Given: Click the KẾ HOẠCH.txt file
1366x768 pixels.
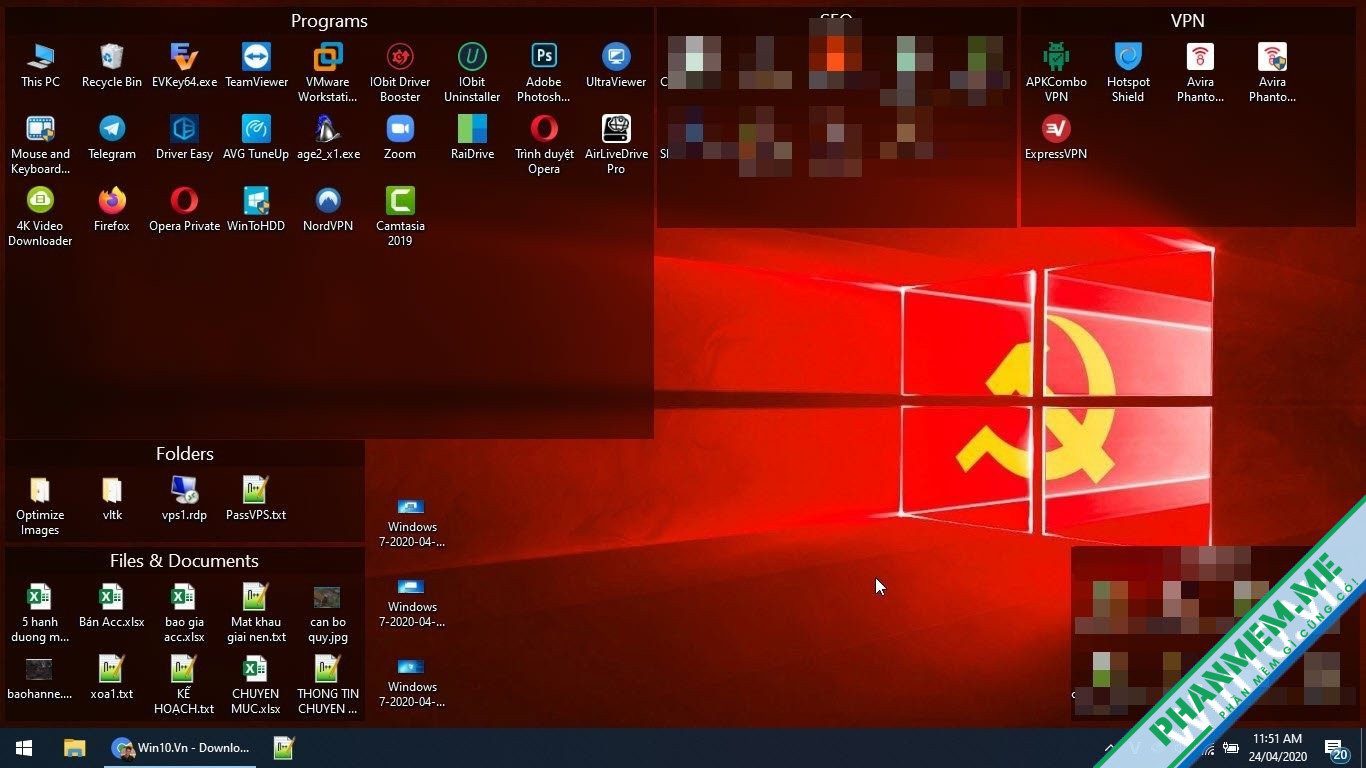Looking at the screenshot, I should point(184,684).
